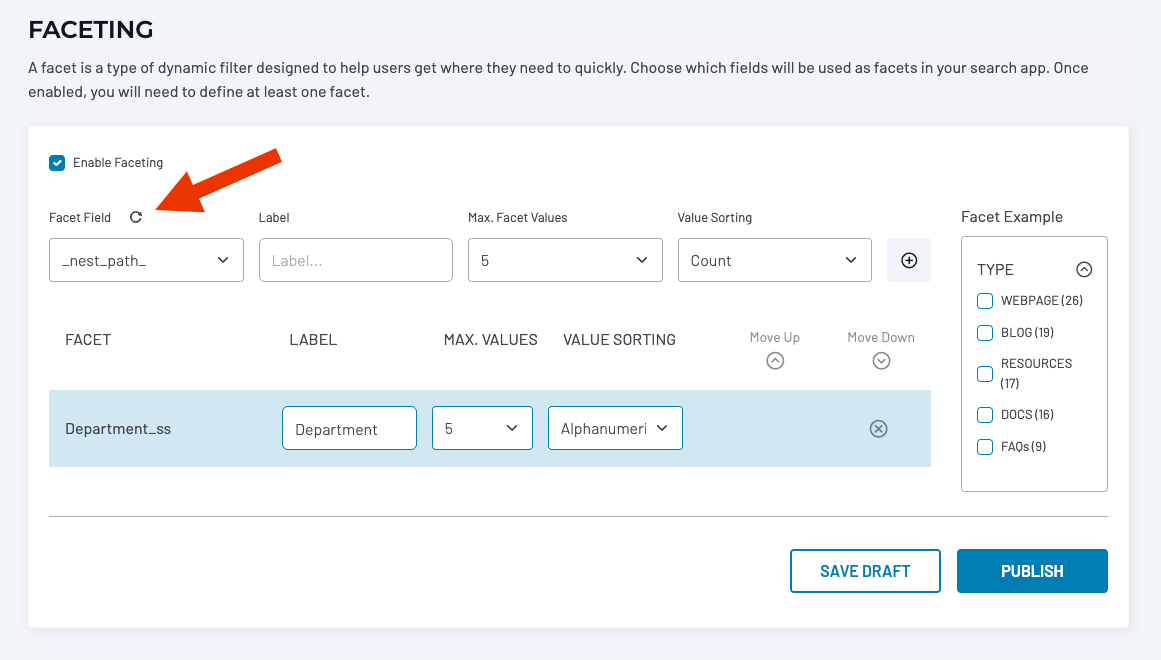This screenshot has height=660, width=1161.
Task: Check the BLOG (19) checkbox
Action: click(x=985, y=333)
